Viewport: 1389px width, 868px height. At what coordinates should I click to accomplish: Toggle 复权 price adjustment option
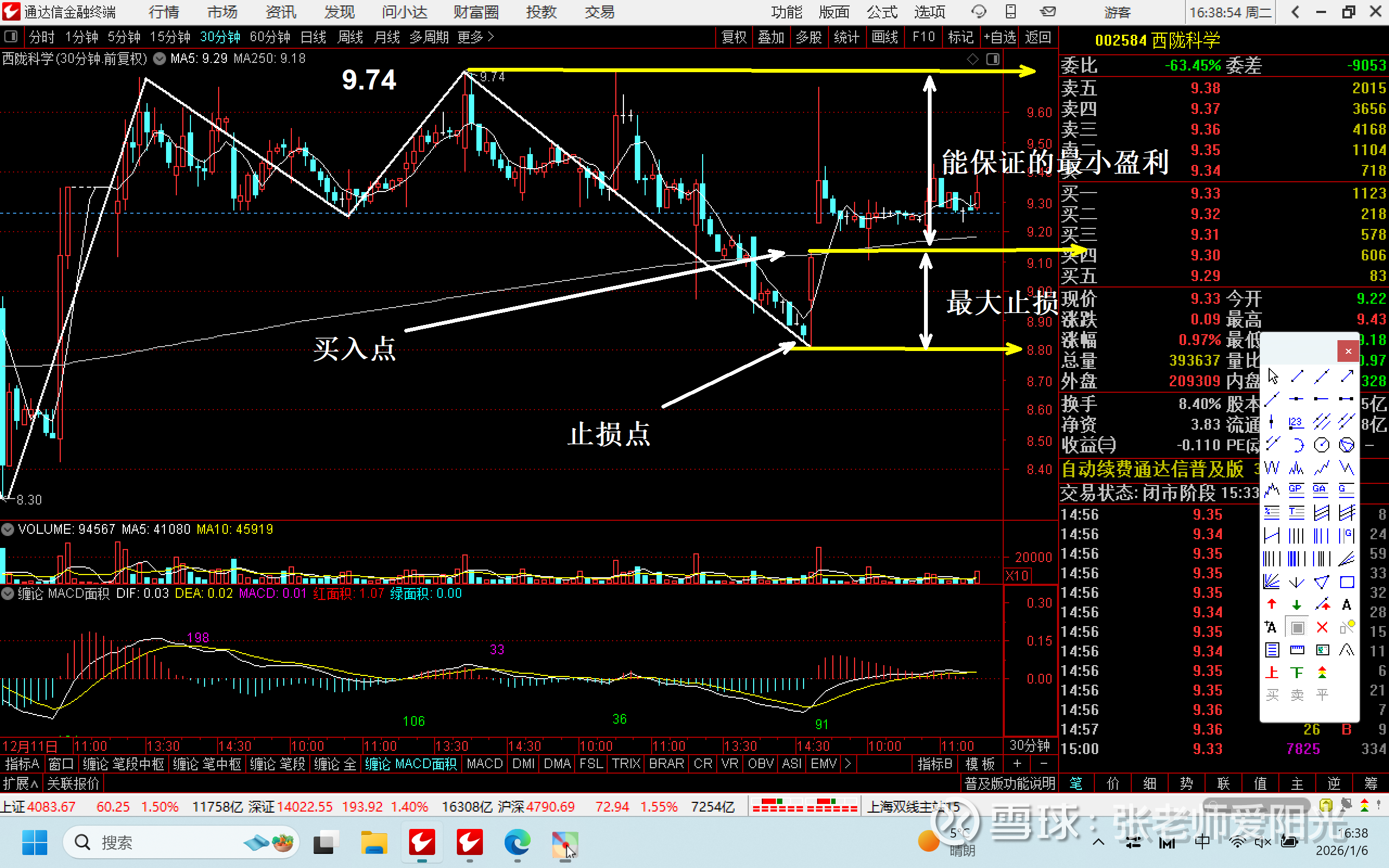click(734, 37)
